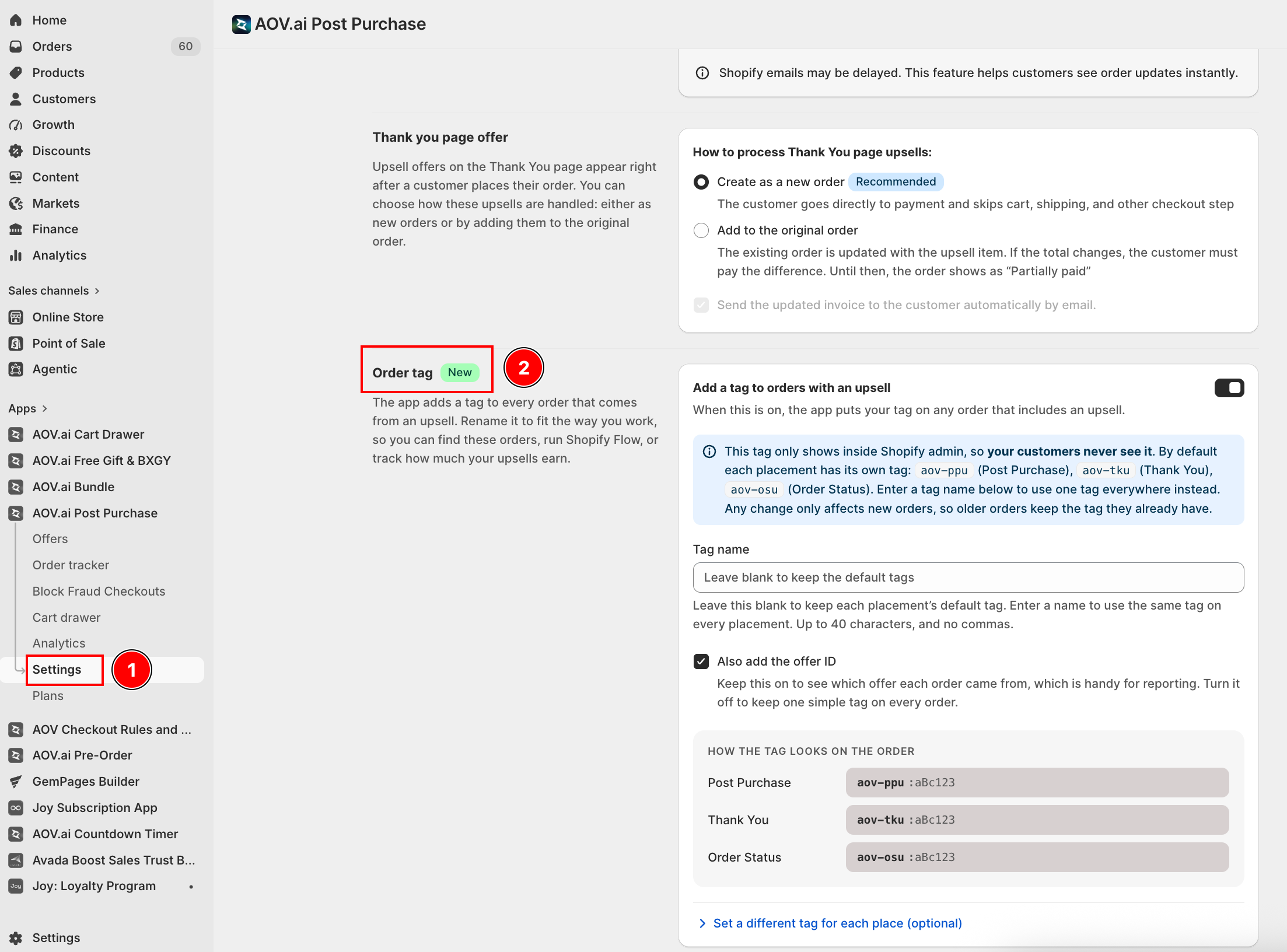The image size is (1287, 952).
Task: Click the Agentic channel icon
Action: (x=16, y=369)
